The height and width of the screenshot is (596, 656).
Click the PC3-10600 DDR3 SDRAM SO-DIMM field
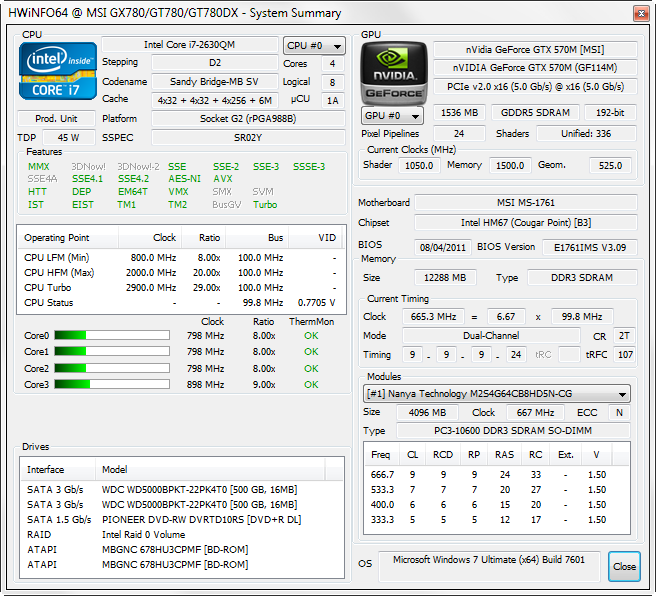coord(513,431)
